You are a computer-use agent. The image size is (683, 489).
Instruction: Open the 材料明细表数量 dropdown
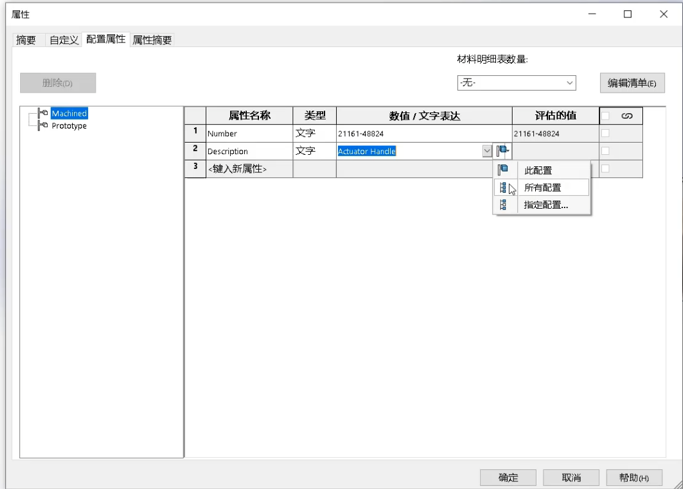(x=516, y=83)
